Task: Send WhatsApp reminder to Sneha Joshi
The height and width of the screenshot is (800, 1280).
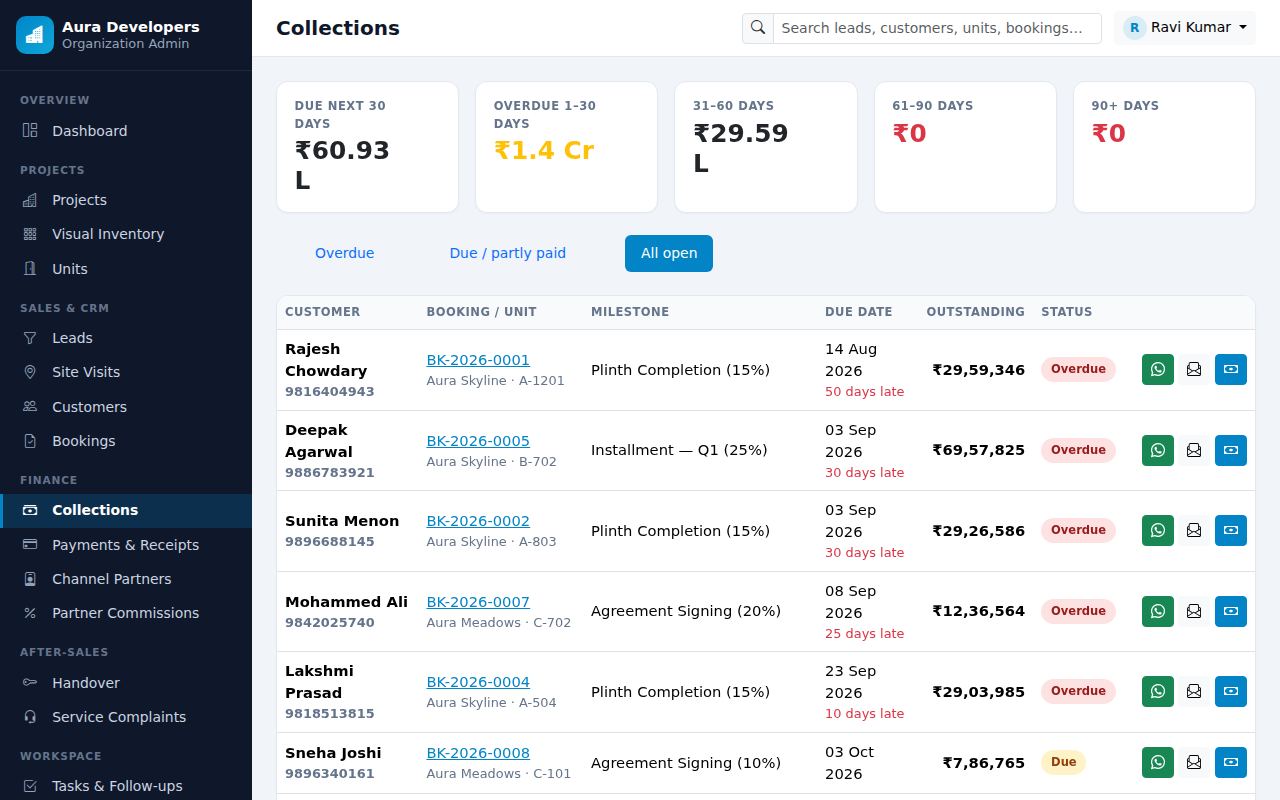Action: tap(1158, 762)
